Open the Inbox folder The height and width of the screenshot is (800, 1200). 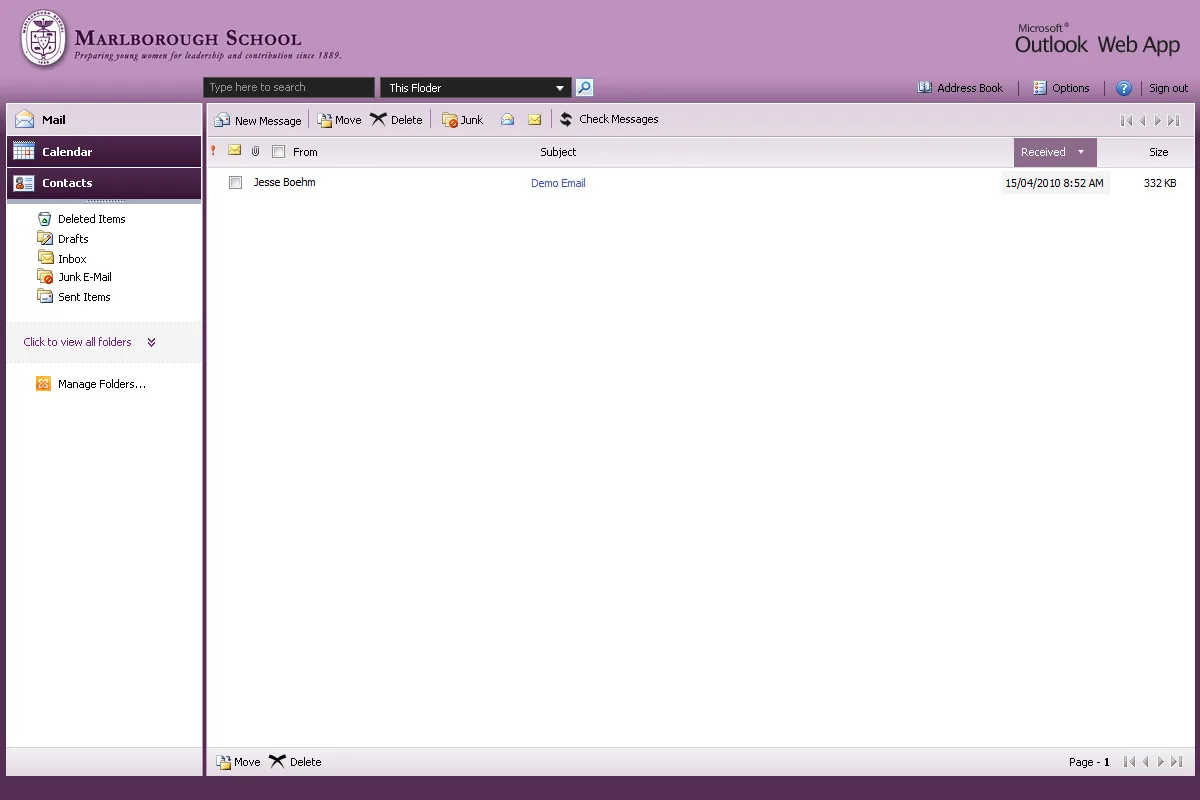tap(62, 259)
